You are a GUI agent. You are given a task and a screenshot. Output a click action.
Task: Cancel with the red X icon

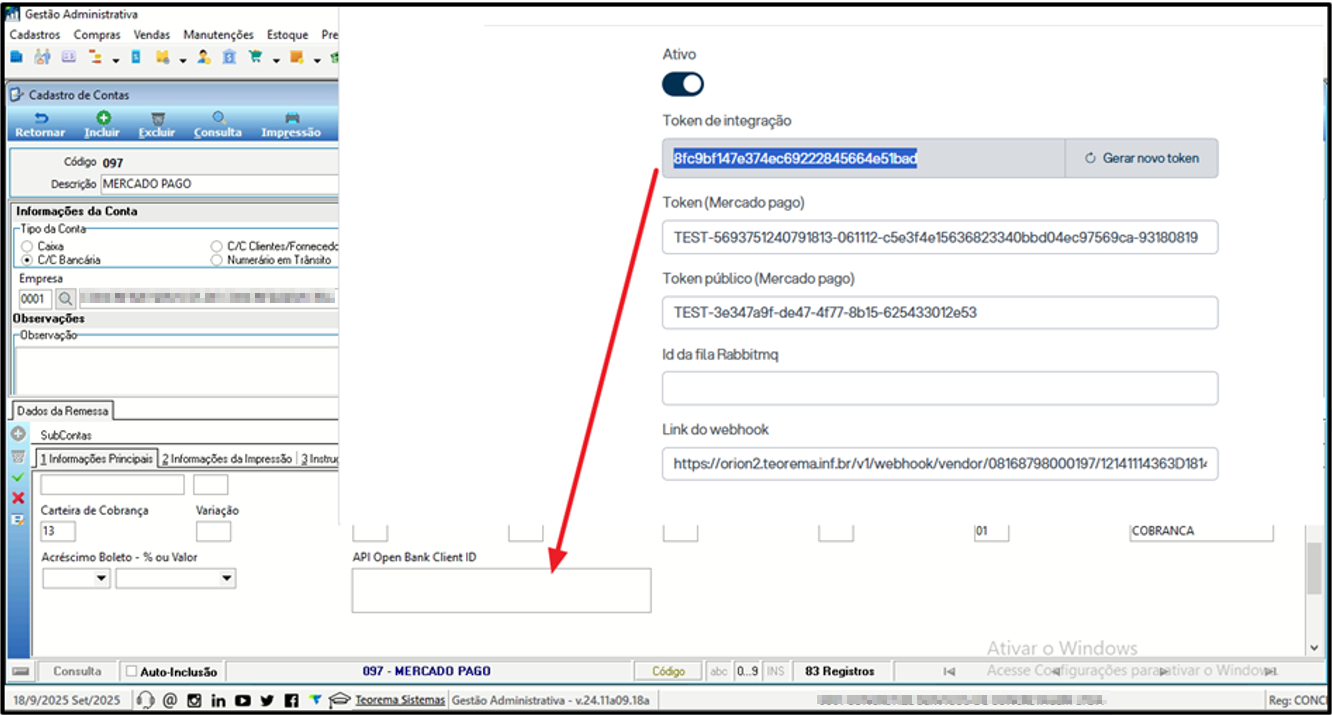[18, 498]
